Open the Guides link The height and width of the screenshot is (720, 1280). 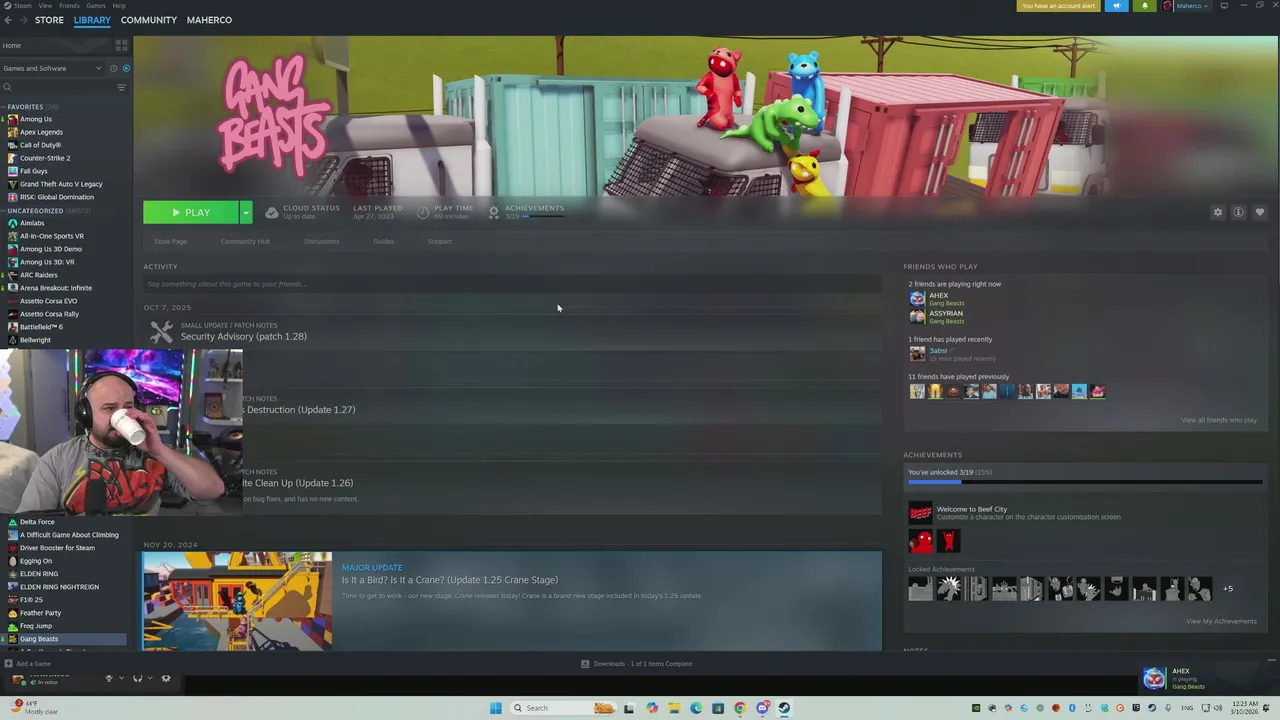[383, 241]
